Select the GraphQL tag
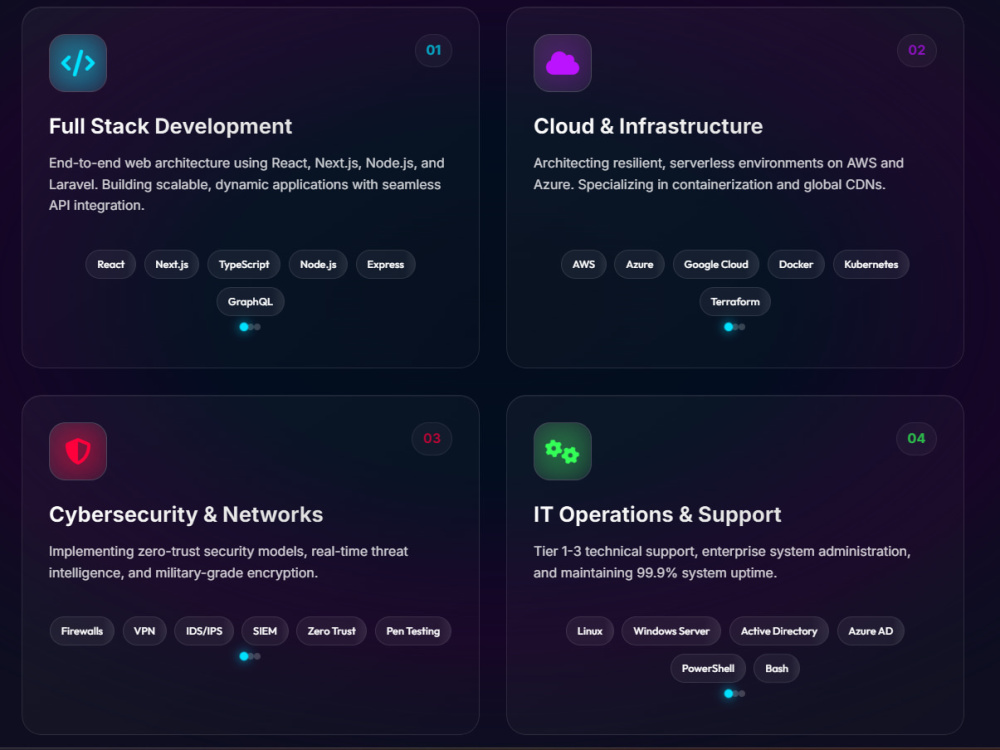Viewport: 1000px width, 750px height. click(250, 302)
